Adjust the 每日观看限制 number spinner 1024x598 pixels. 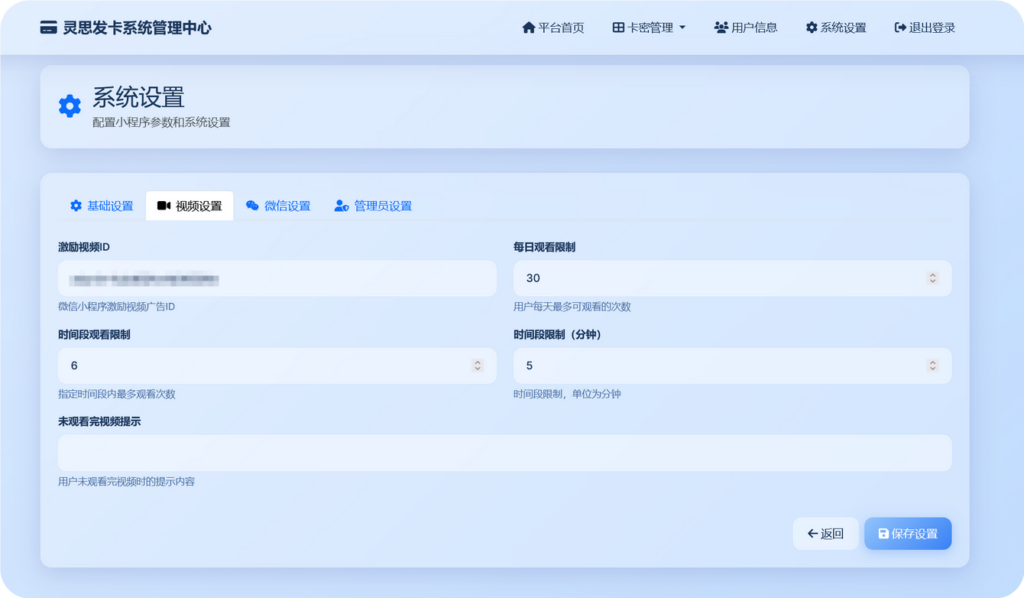[932, 278]
